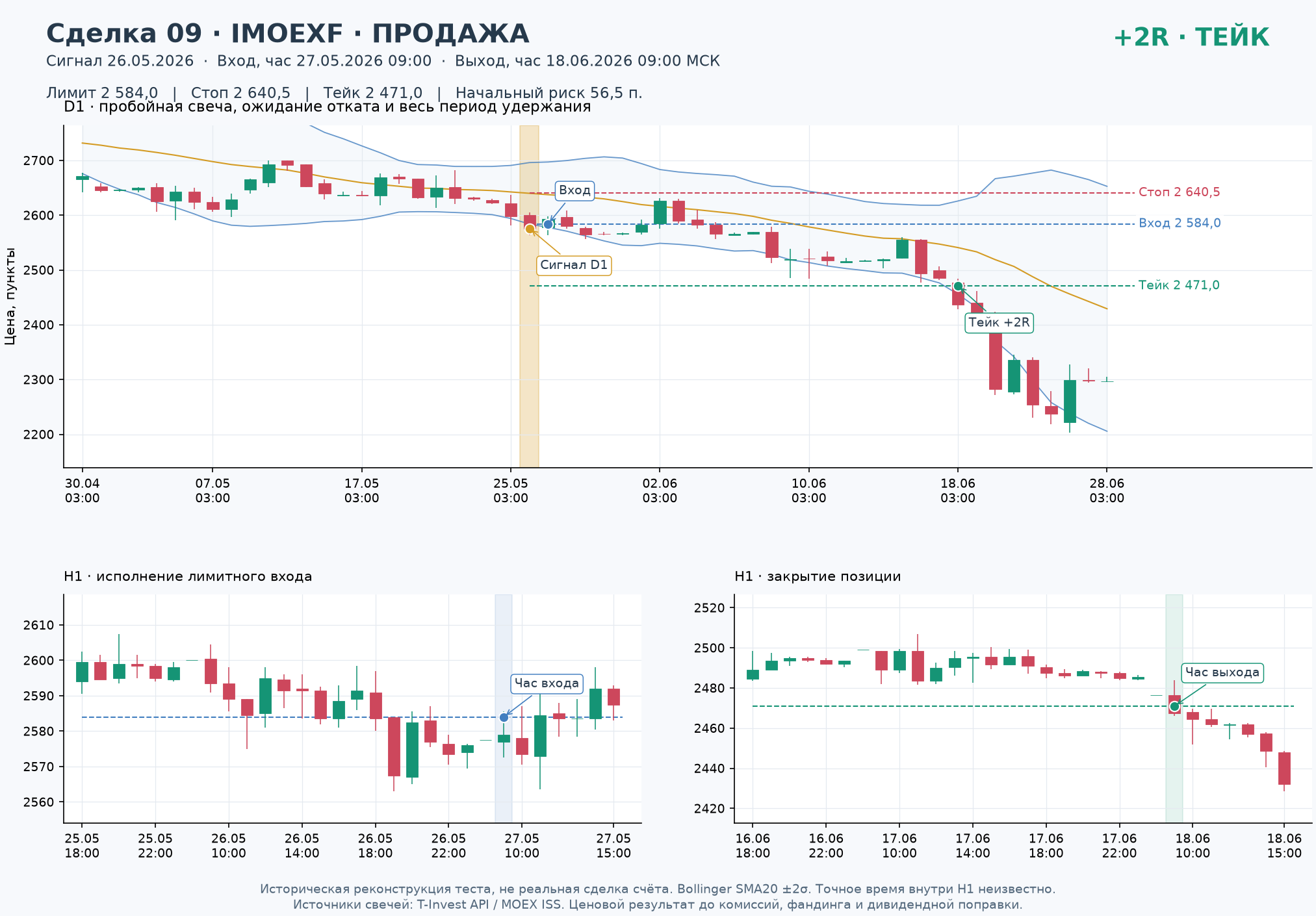
Task: Click the blue dot under Час входа
Action: pos(504,717)
